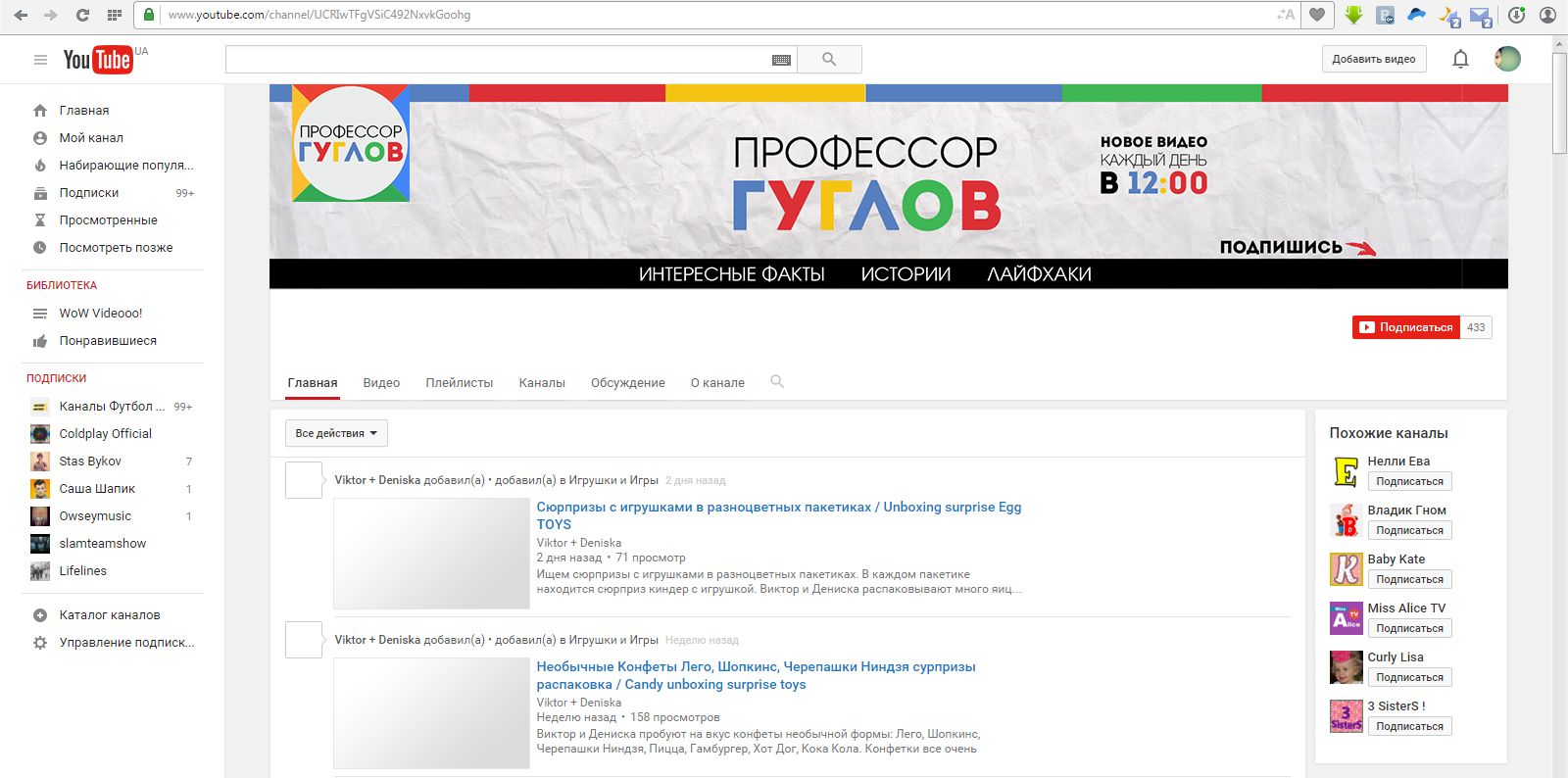Click the thumbnail of the Сюрпризы с игрушками video
Image resolution: width=1568 pixels, height=778 pixels.
click(x=432, y=554)
